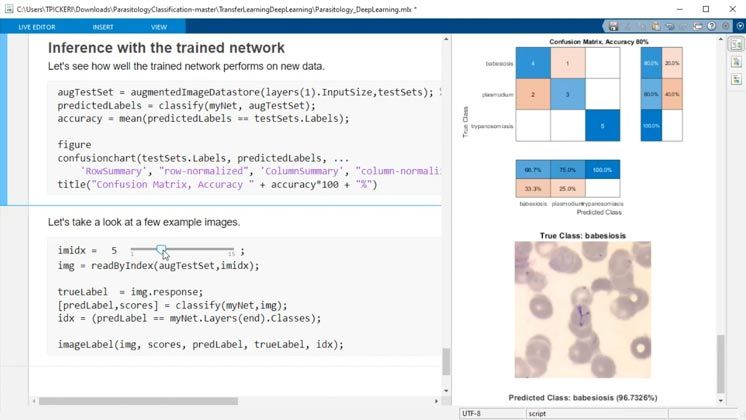This screenshot has width=746, height=420.
Task: Expand the toolstrip with the circled down-arrow
Action: point(740,26)
